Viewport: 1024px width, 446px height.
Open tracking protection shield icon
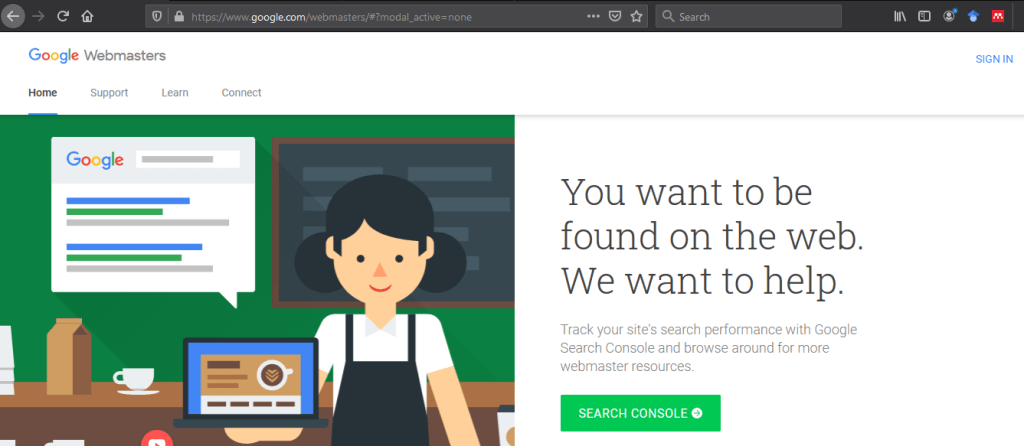[157, 16]
